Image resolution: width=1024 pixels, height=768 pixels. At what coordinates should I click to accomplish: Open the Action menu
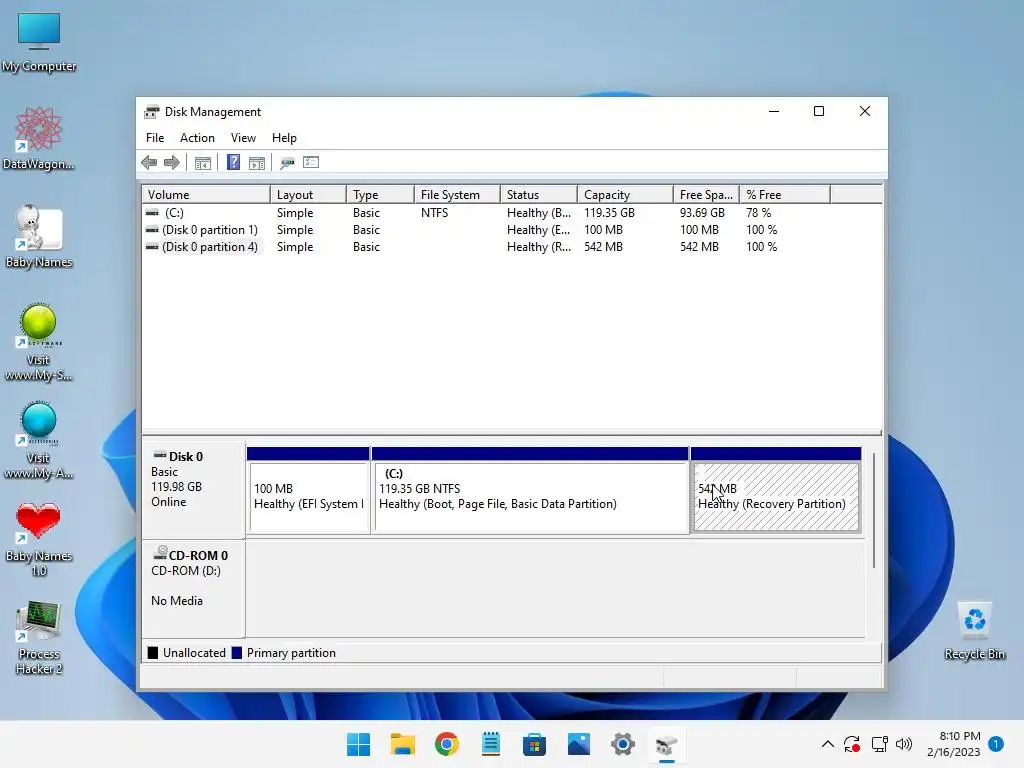197,138
